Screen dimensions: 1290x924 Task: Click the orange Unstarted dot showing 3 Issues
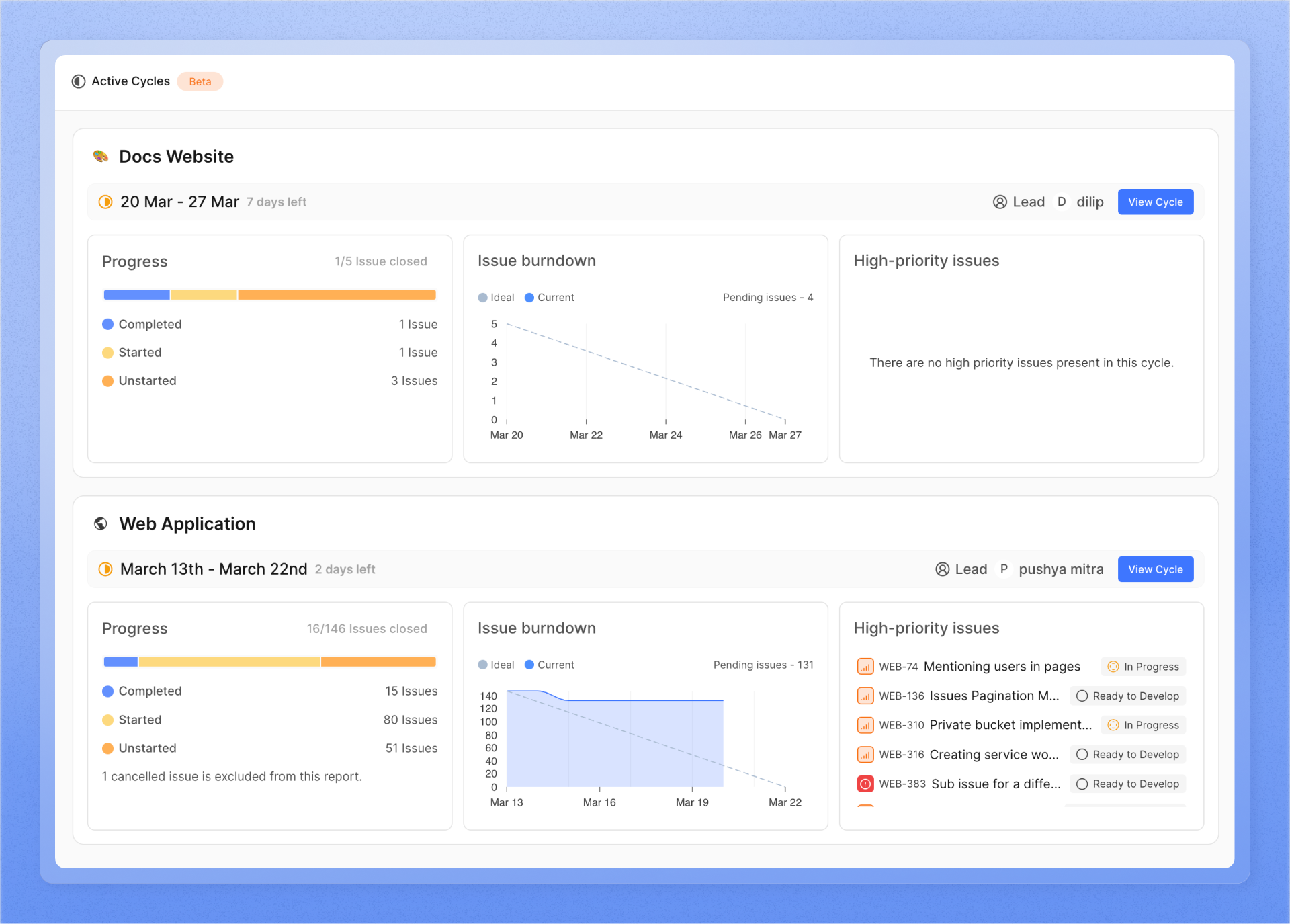click(107, 381)
